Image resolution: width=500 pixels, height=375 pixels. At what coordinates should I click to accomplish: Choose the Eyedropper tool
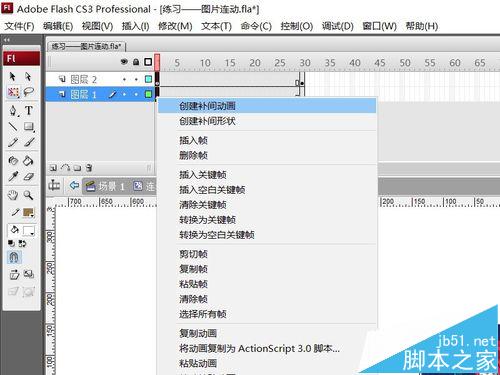click(x=13, y=176)
